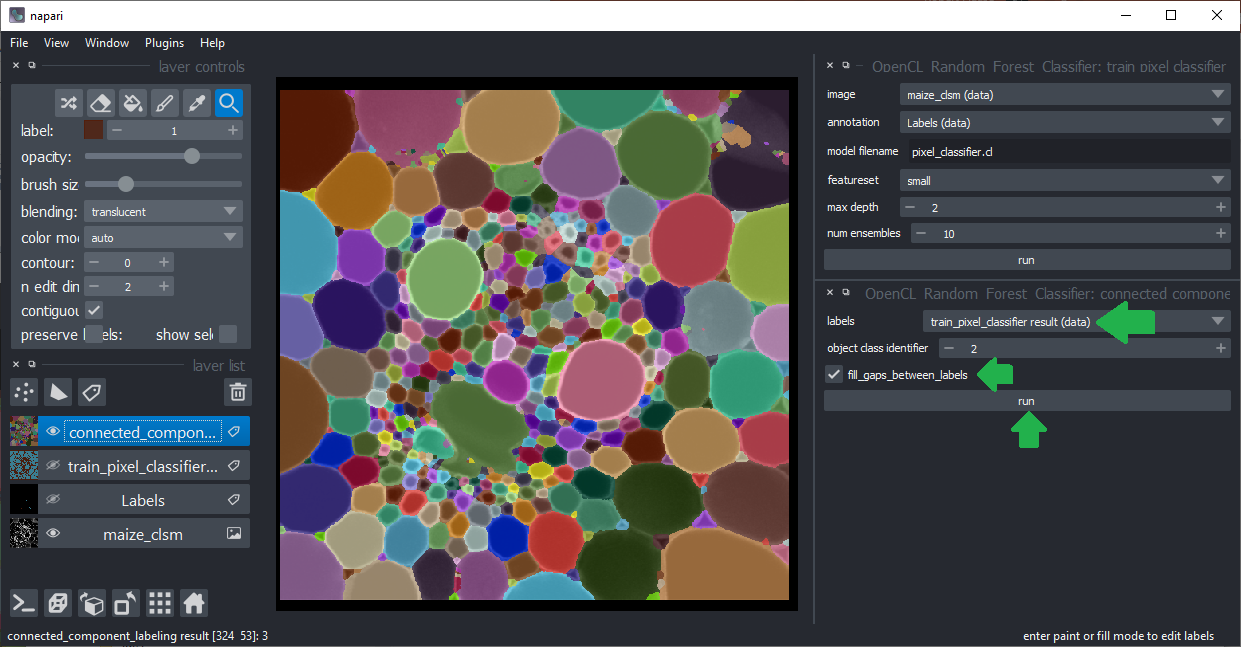Hide the maize_clsm layer

point(53,534)
